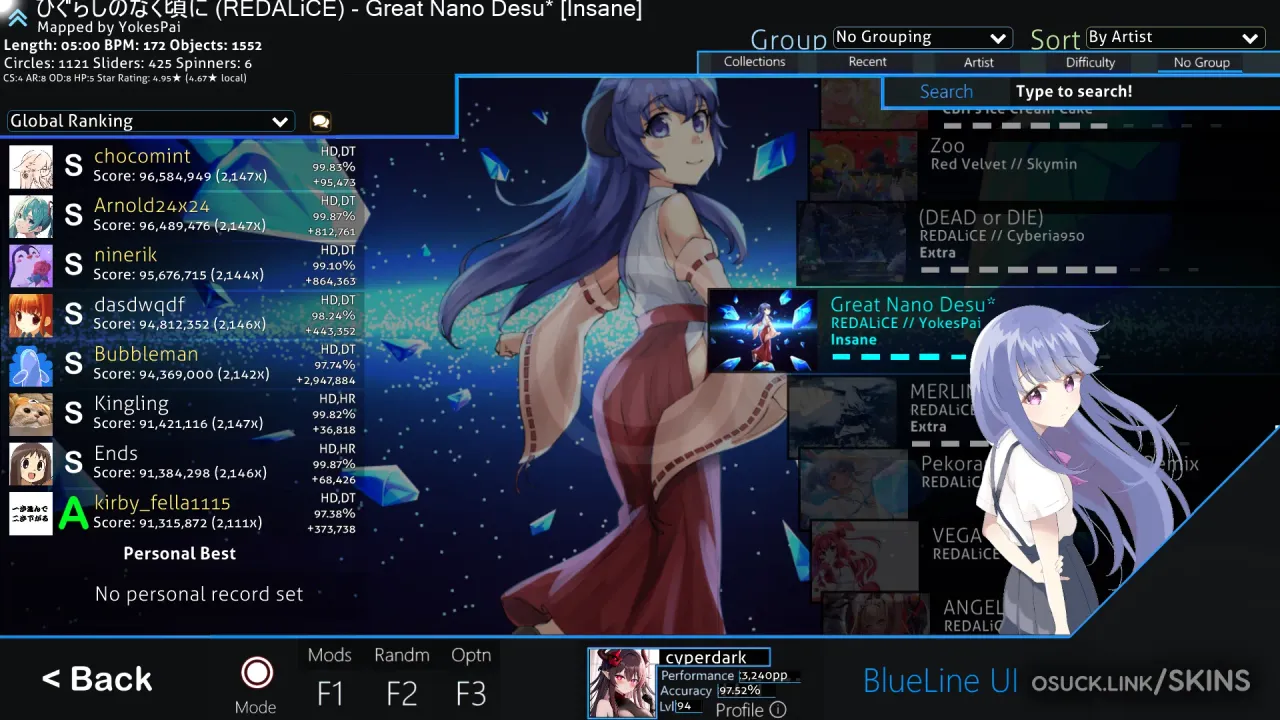Pick a random map with Randm (F2)

coord(402,676)
